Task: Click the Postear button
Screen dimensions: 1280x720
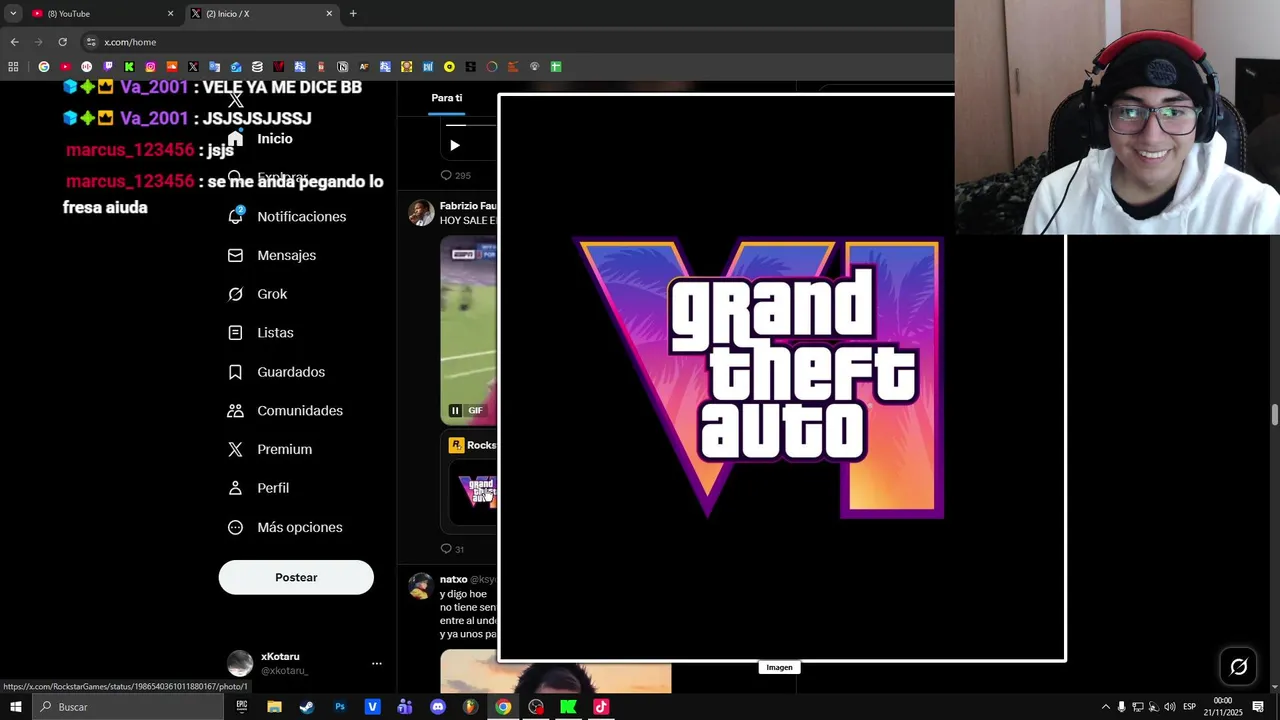Action: [x=296, y=577]
